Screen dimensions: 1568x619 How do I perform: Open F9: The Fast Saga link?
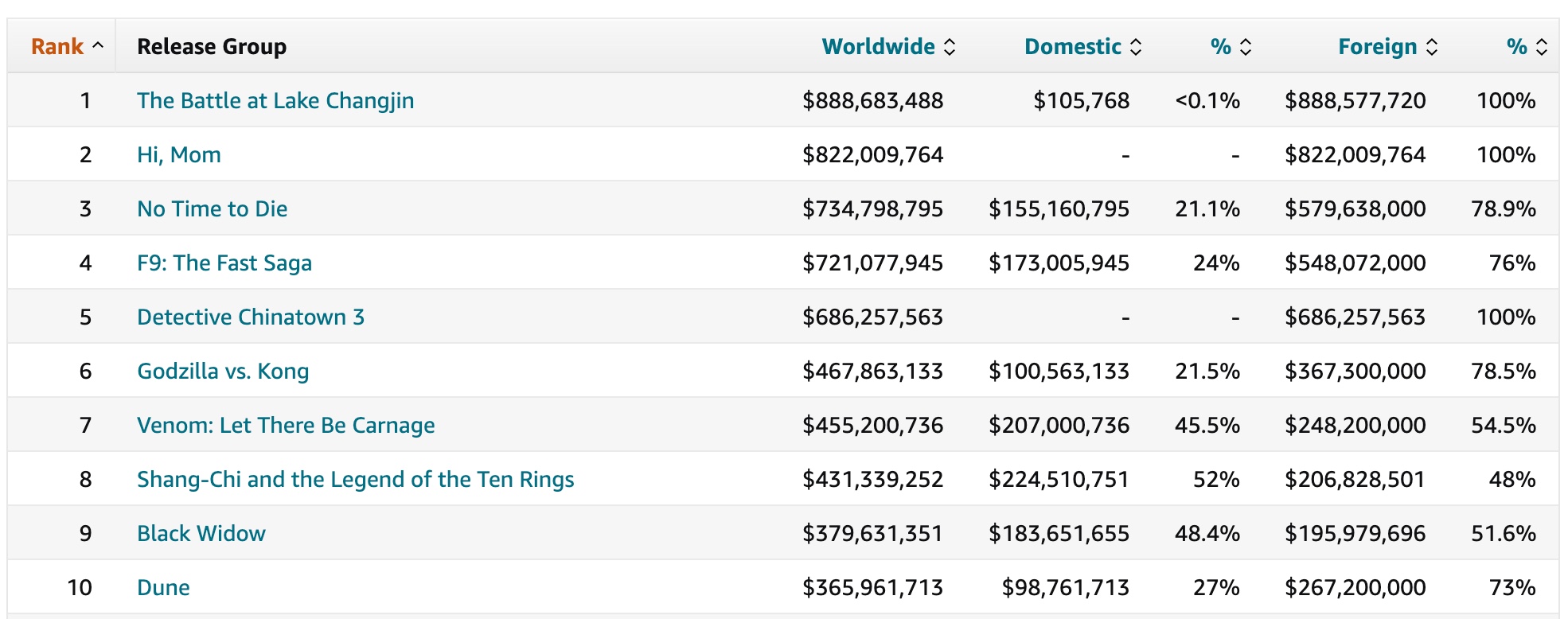tap(224, 263)
